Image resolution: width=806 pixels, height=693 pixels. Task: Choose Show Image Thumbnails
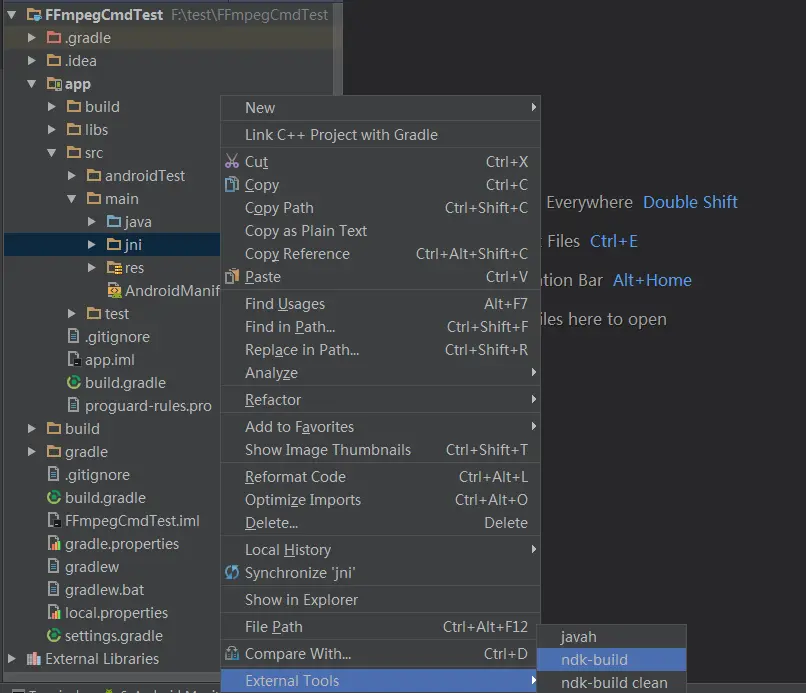380,450
